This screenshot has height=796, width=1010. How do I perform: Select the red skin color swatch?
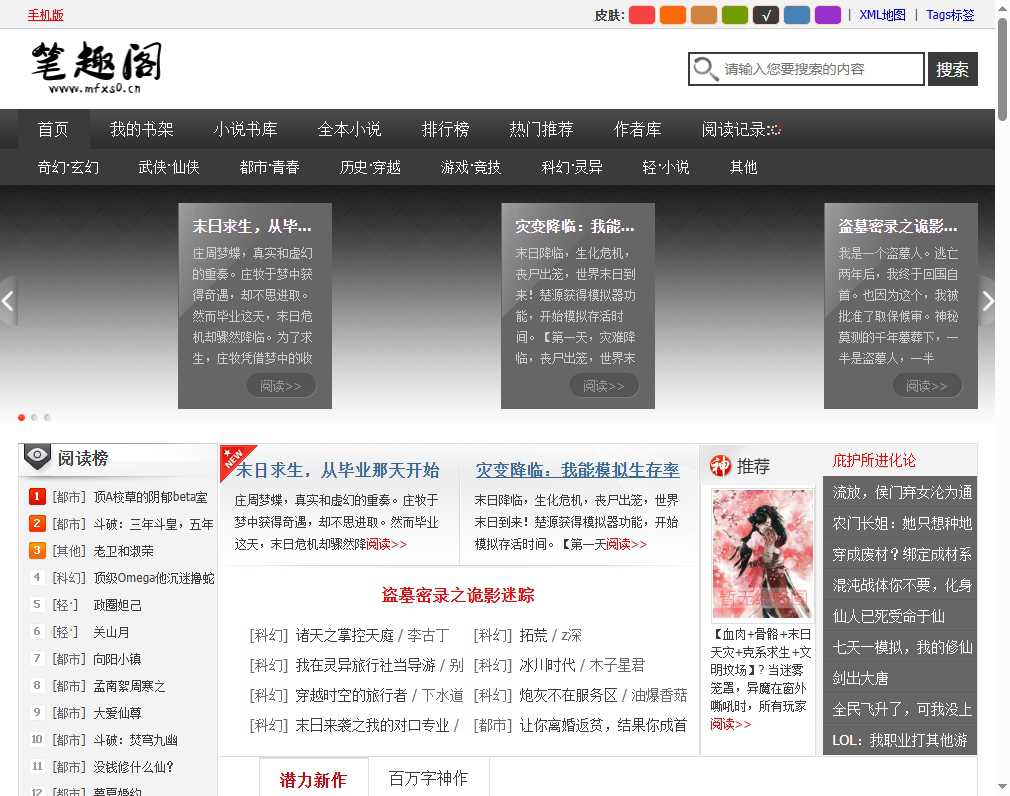coord(641,16)
